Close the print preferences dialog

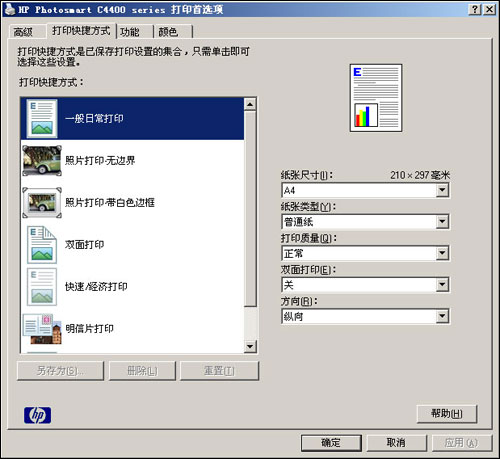click(489, 9)
